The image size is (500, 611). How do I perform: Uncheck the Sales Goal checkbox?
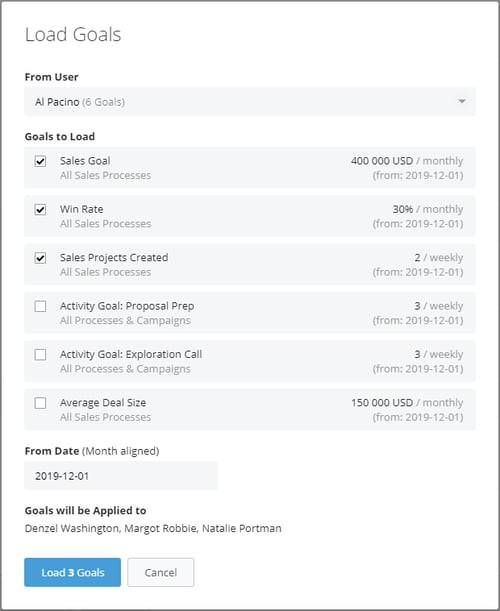40,161
